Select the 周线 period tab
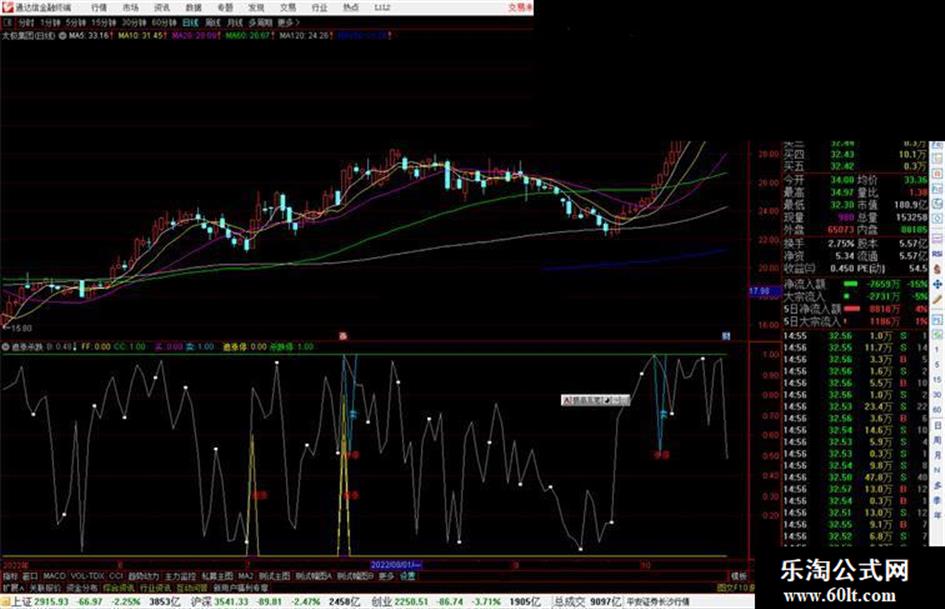Viewport: 945px width, 609px height. pos(213,22)
